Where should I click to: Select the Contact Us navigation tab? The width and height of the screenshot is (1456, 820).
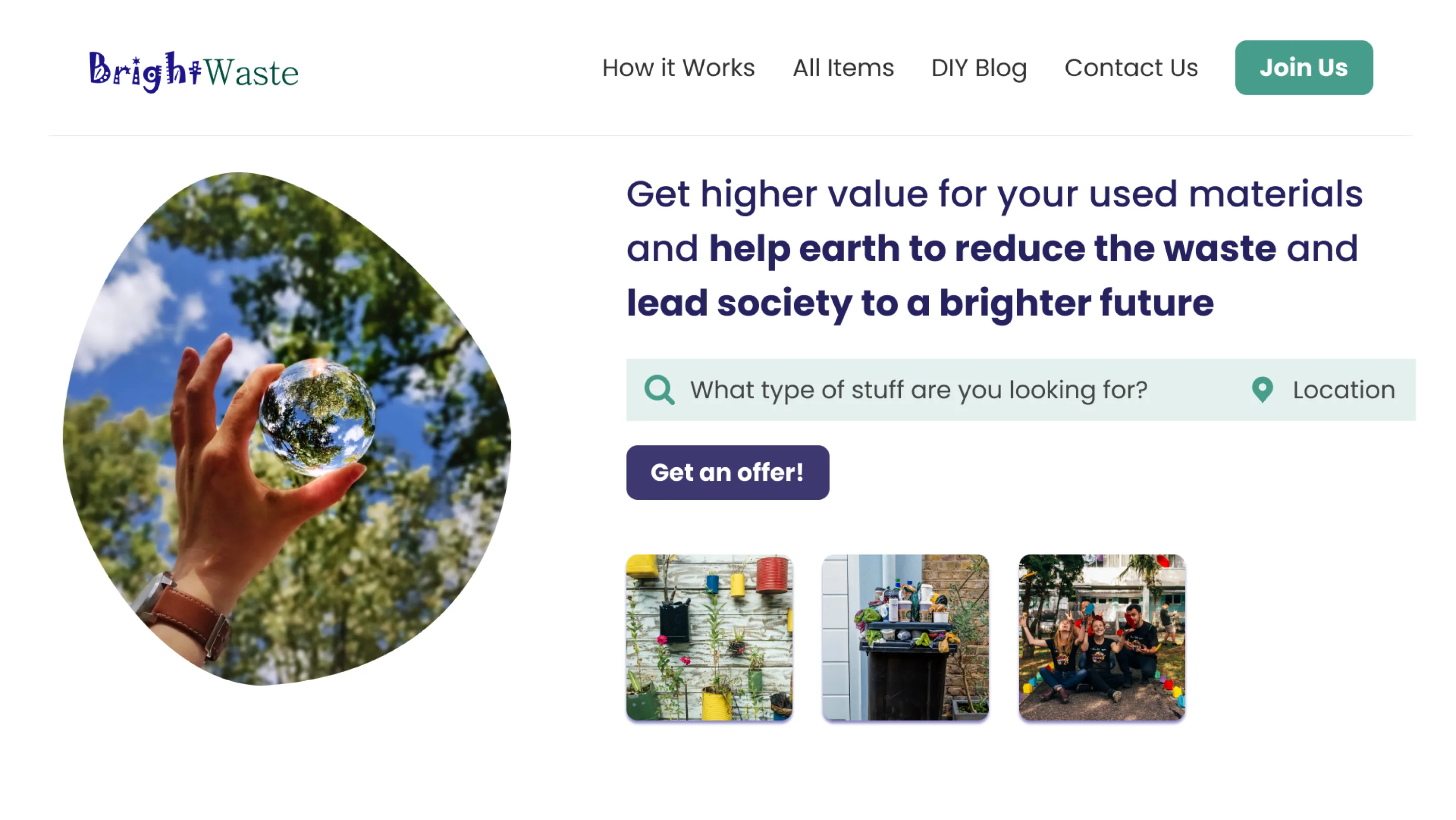click(1131, 67)
